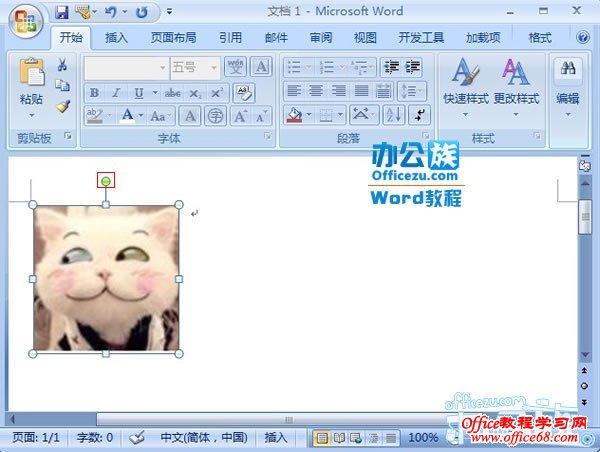Apply text highlight color
The width and height of the screenshot is (600, 452).
pos(94,116)
